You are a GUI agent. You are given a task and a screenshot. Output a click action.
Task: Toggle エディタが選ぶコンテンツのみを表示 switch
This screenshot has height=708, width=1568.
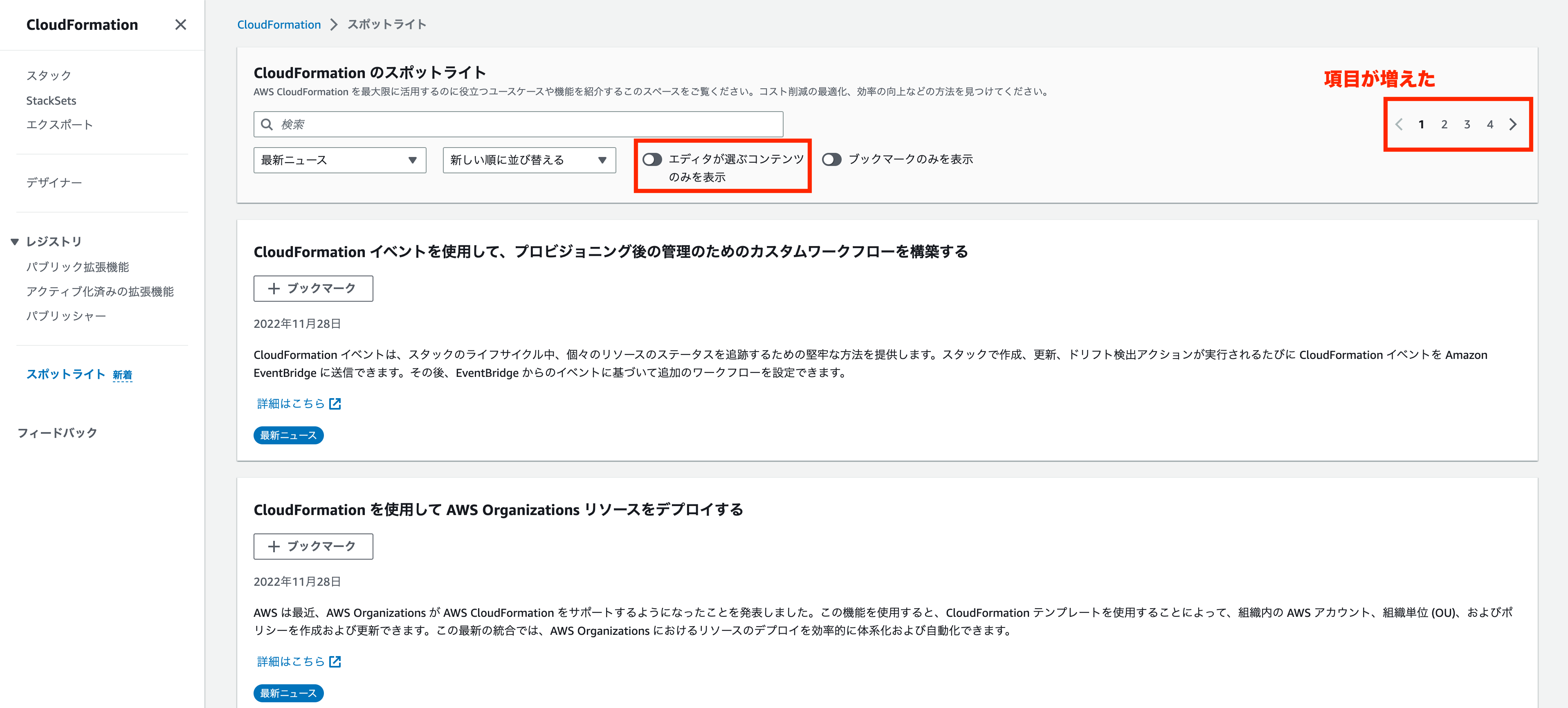[652, 159]
